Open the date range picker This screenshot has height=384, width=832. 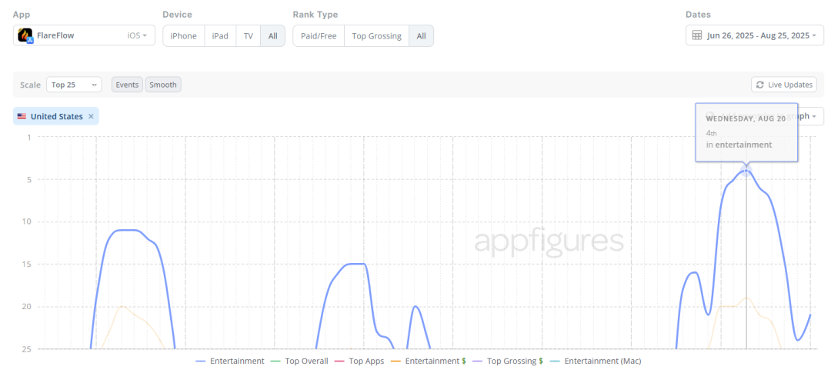pos(754,36)
